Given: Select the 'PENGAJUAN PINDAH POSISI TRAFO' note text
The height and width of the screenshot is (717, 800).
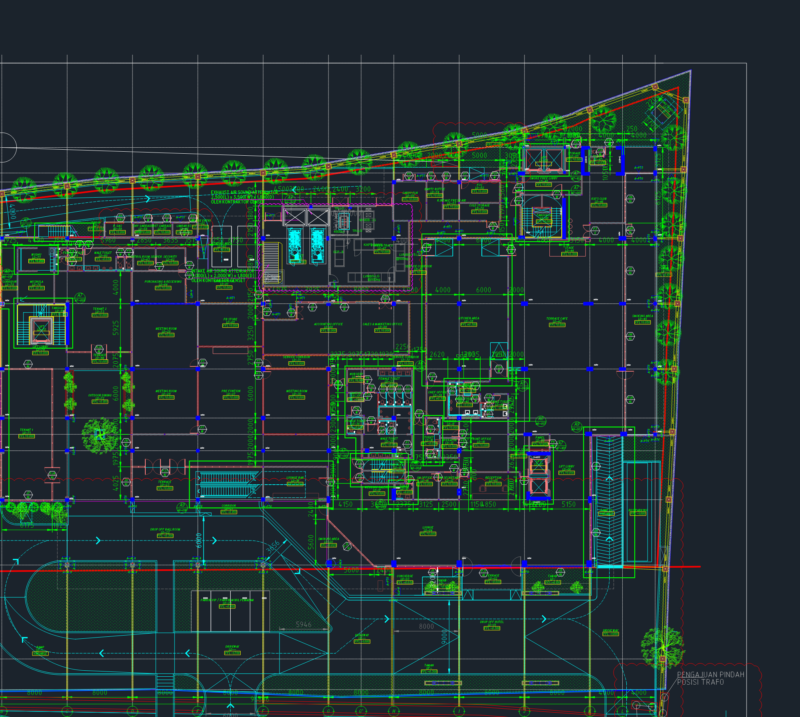Looking at the screenshot, I should point(710,678).
